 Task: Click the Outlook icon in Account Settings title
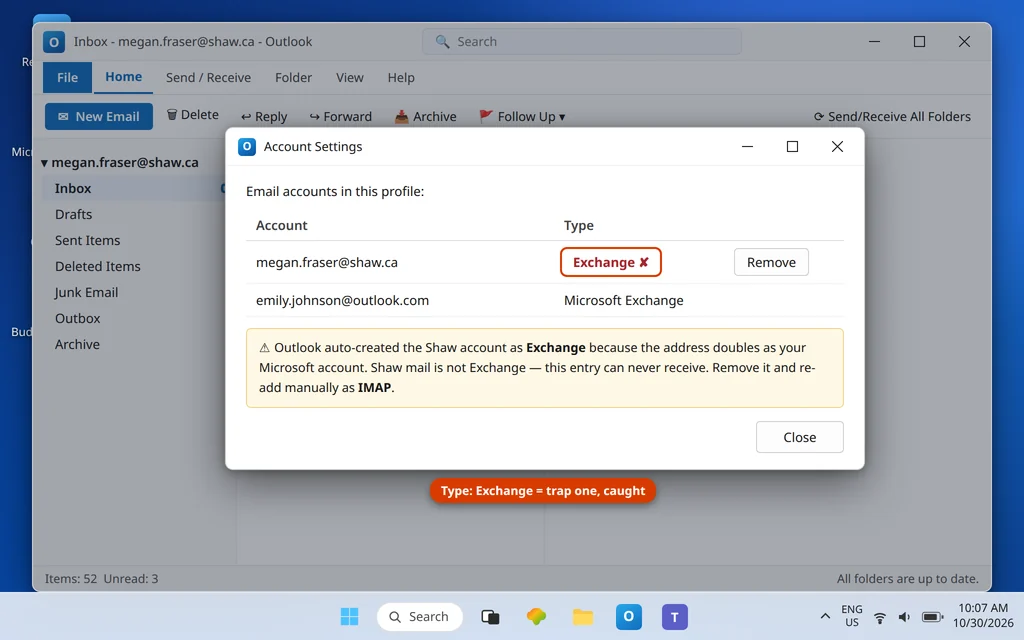[247, 146]
